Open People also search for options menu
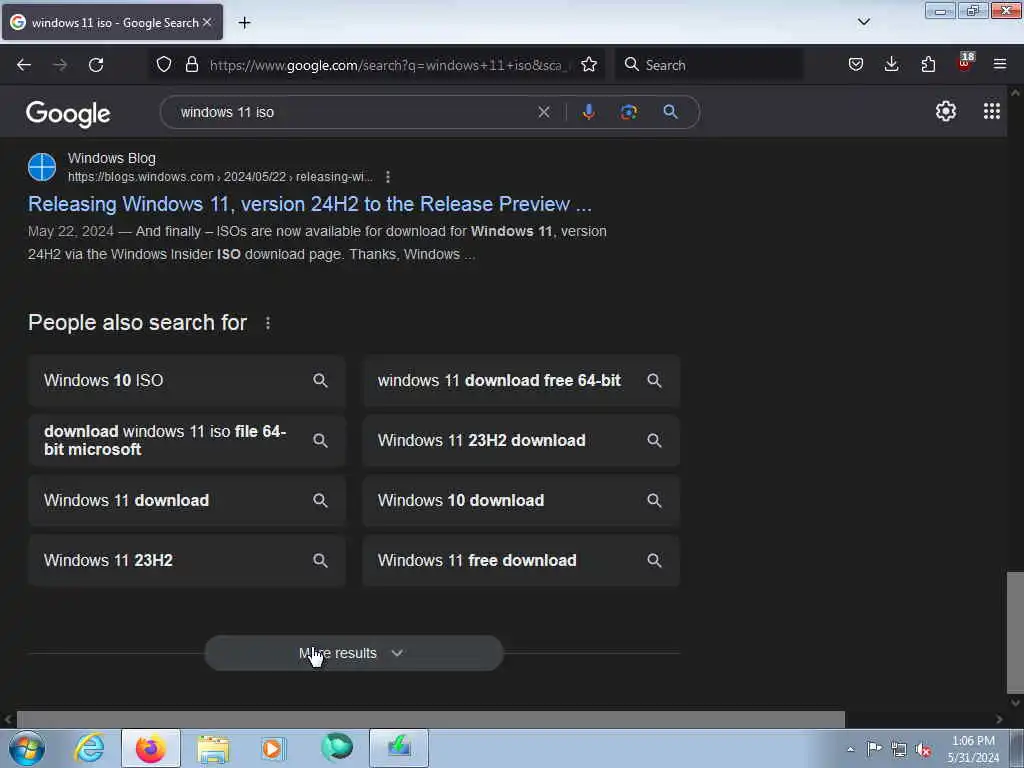This screenshot has width=1024, height=768. (x=268, y=323)
